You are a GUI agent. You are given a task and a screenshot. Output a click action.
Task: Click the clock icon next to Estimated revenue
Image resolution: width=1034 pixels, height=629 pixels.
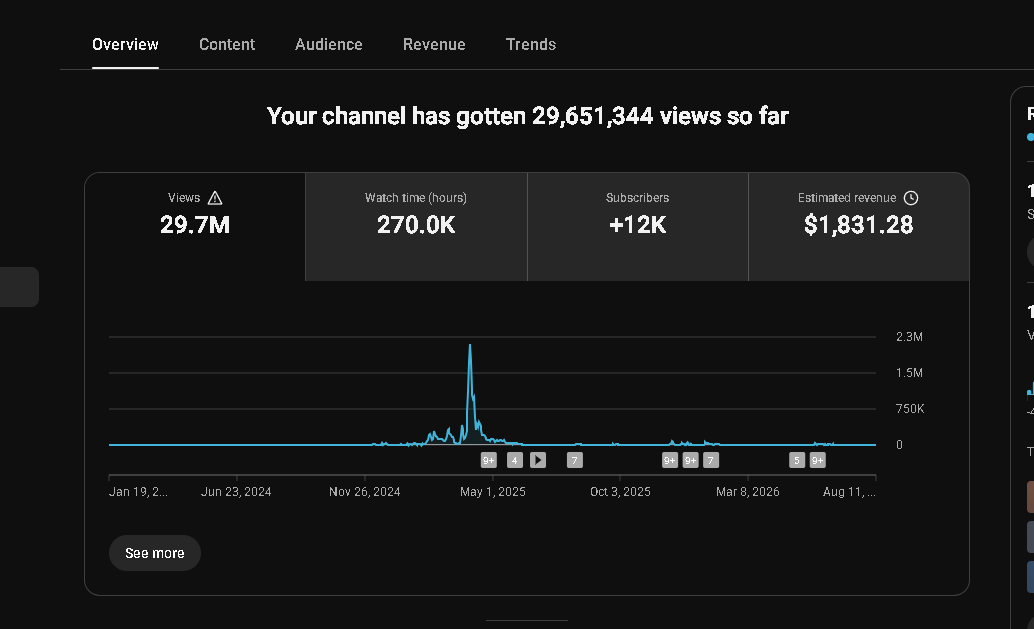911,198
